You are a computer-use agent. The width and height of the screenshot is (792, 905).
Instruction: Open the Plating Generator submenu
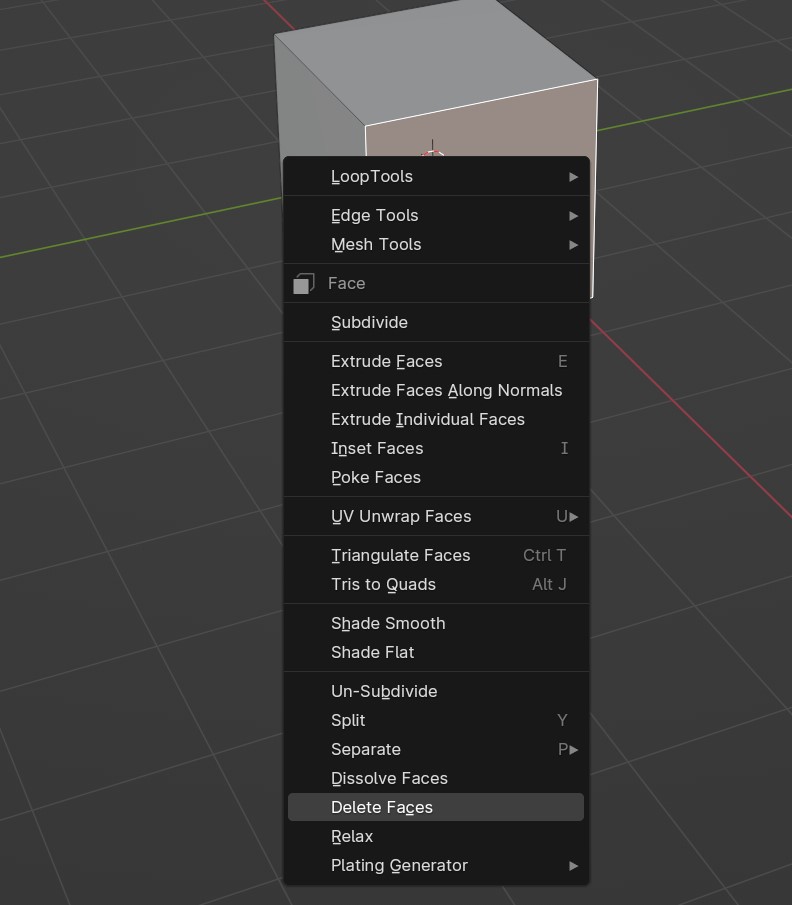[x=399, y=865]
